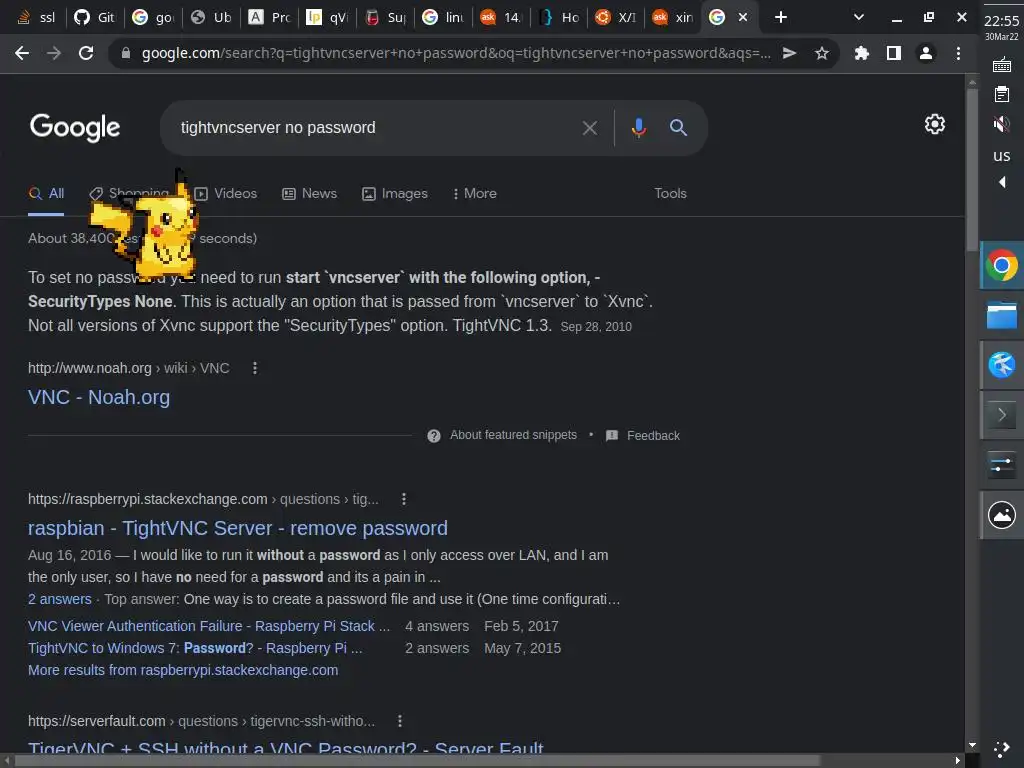Expand hidden tray icons arrow
The image size is (1024, 768).
point(1002,182)
